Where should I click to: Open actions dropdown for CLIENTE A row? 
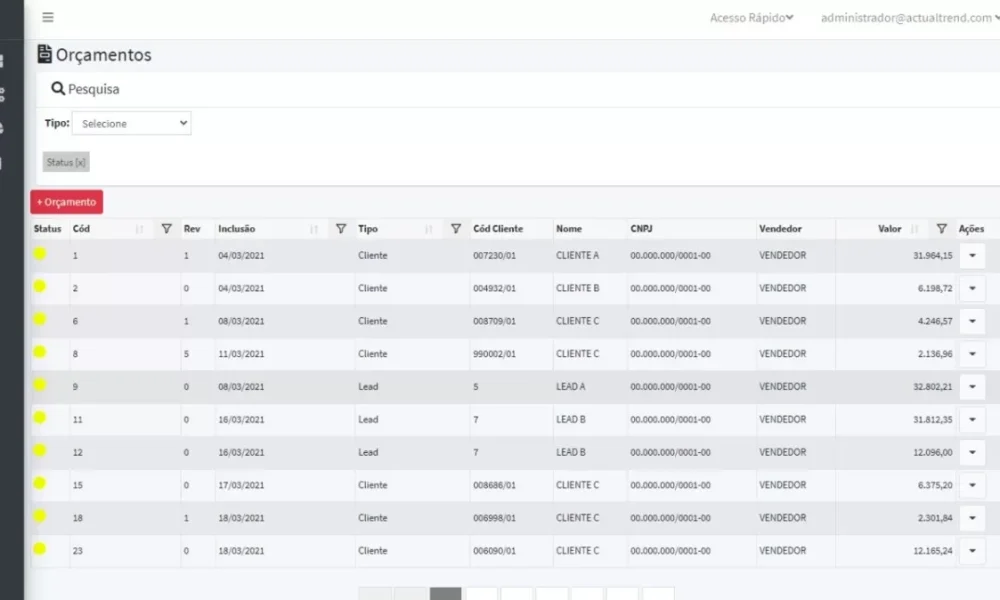click(x=972, y=256)
